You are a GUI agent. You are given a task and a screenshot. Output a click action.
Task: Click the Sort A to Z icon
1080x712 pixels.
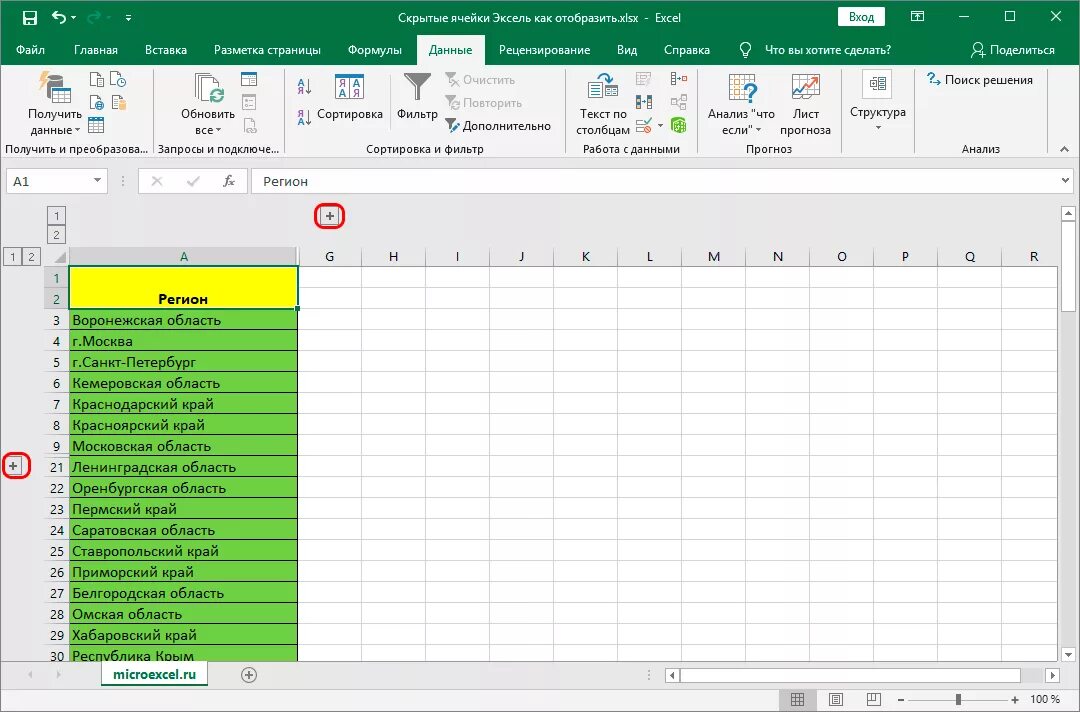304,86
